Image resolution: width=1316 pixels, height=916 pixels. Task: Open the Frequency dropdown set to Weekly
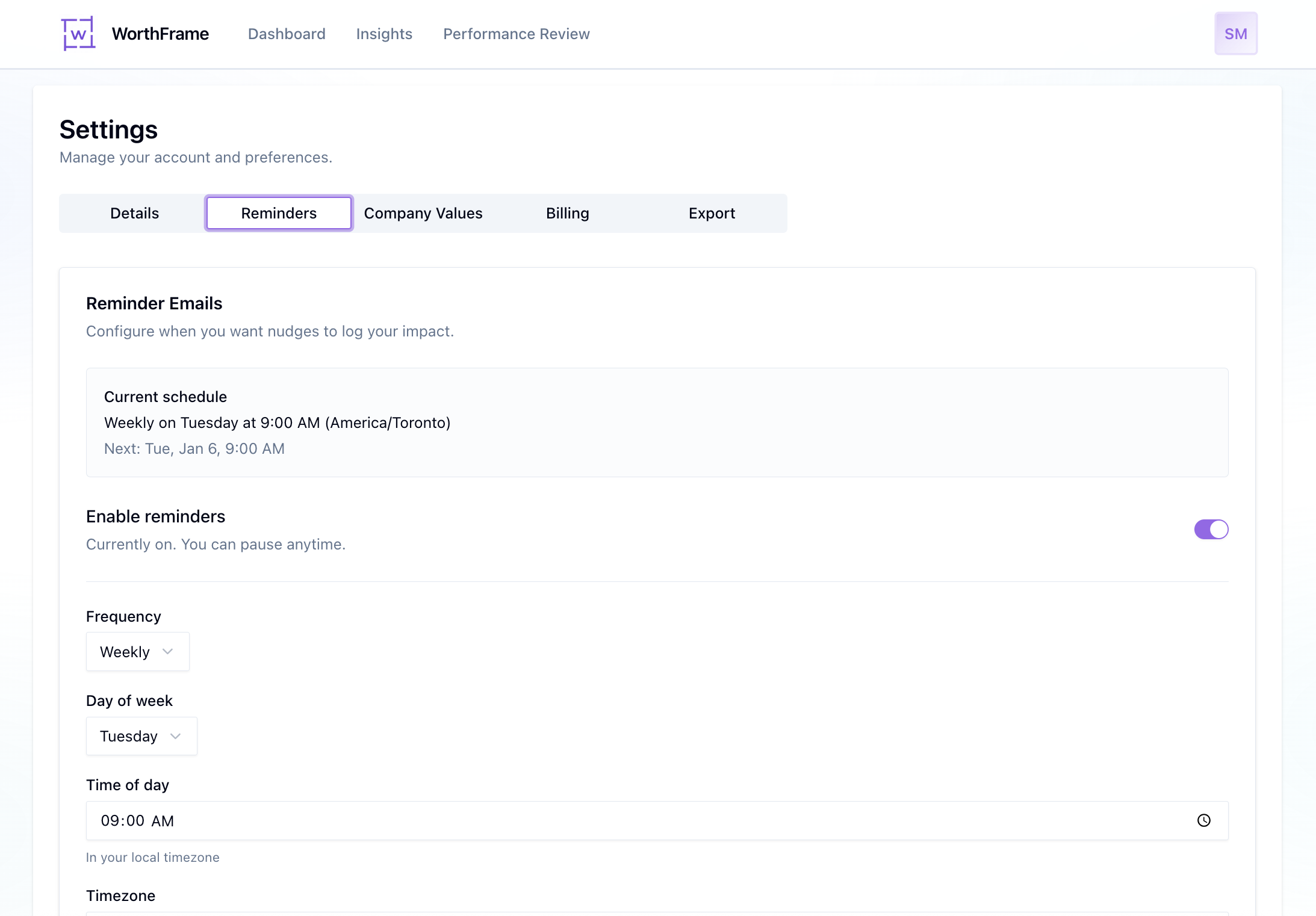tap(137, 651)
